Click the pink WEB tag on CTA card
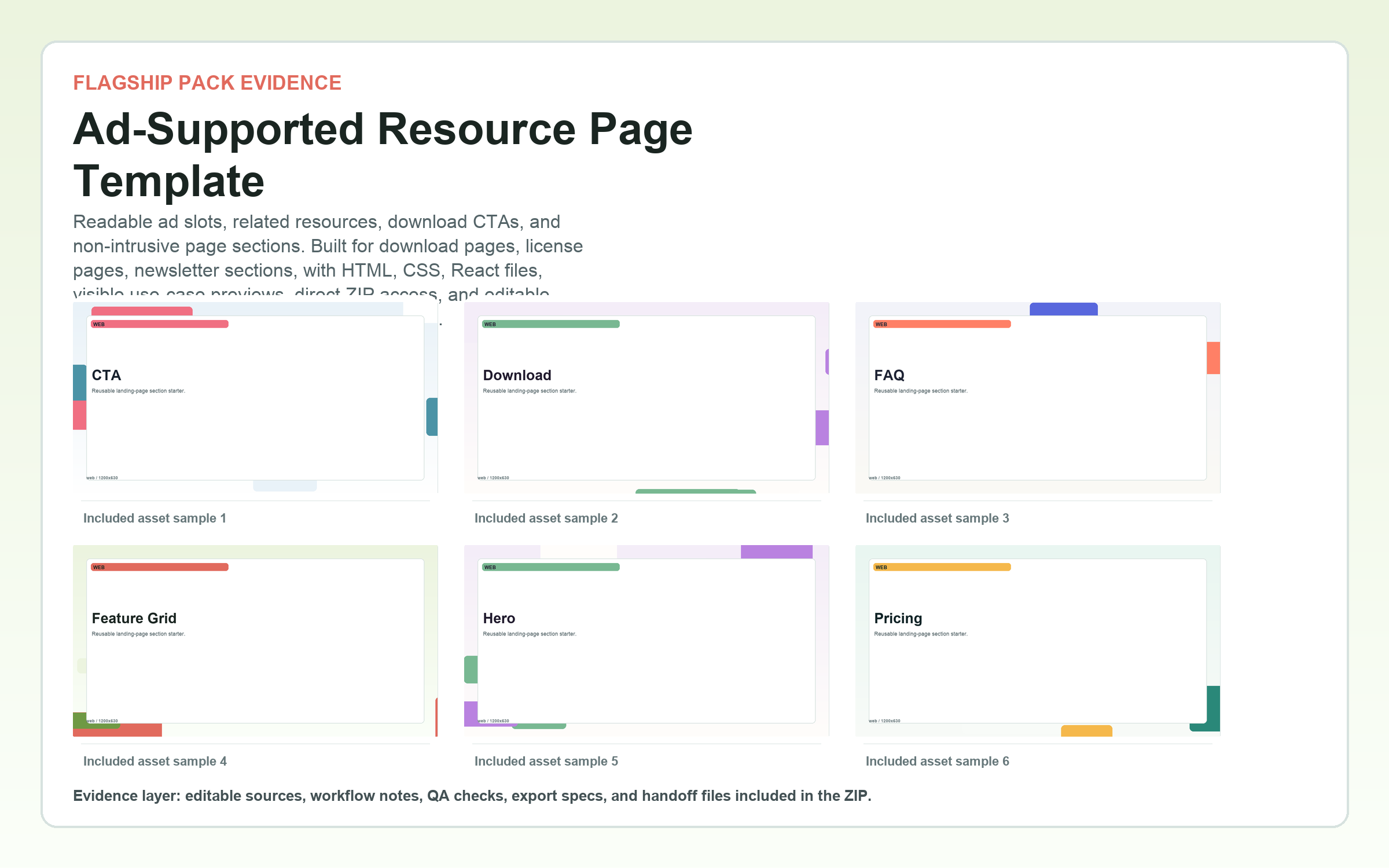Image resolution: width=1389 pixels, height=868 pixels. click(x=160, y=324)
